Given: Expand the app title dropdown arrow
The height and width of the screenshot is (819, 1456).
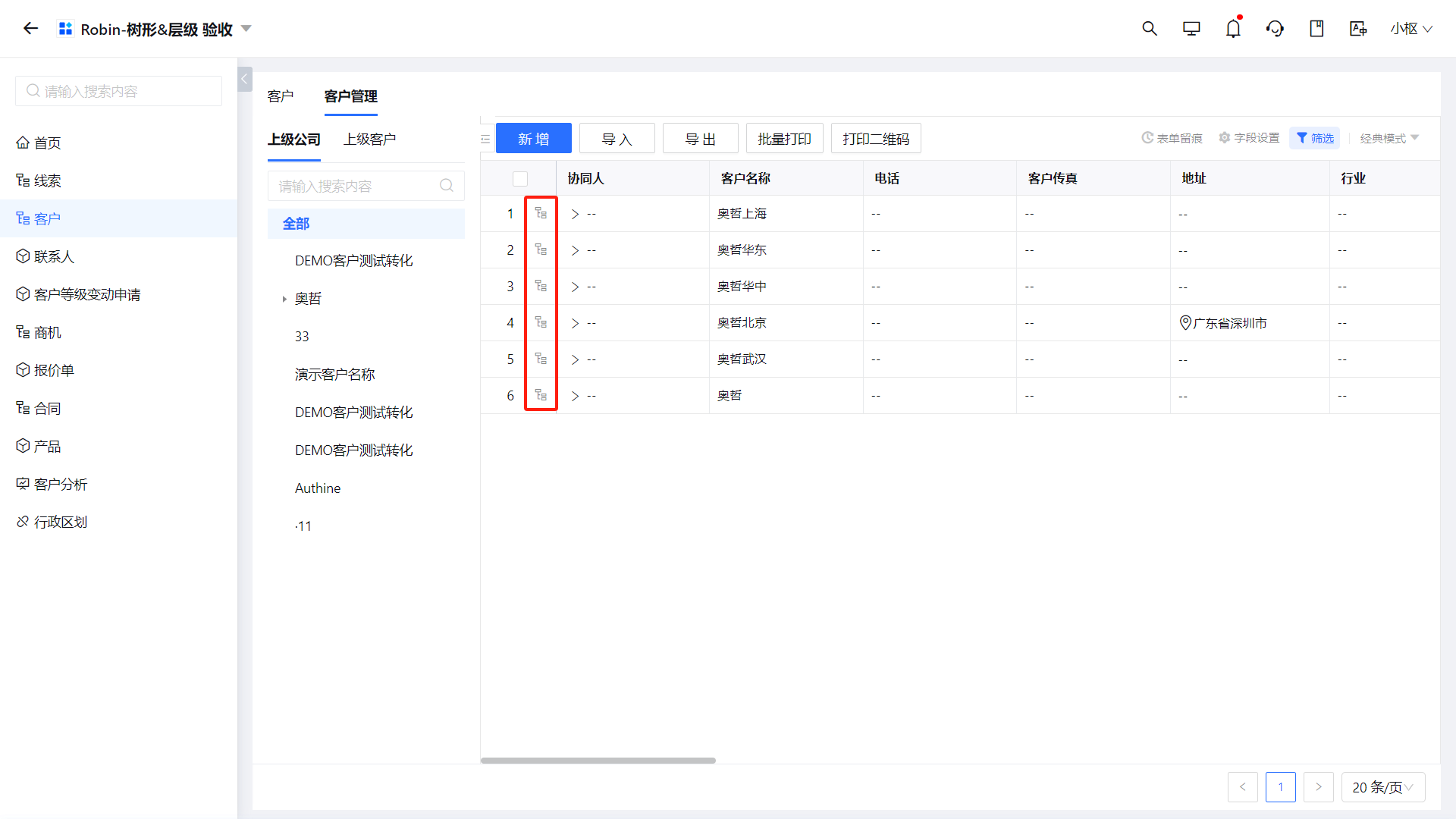Looking at the screenshot, I should tap(246, 29).
